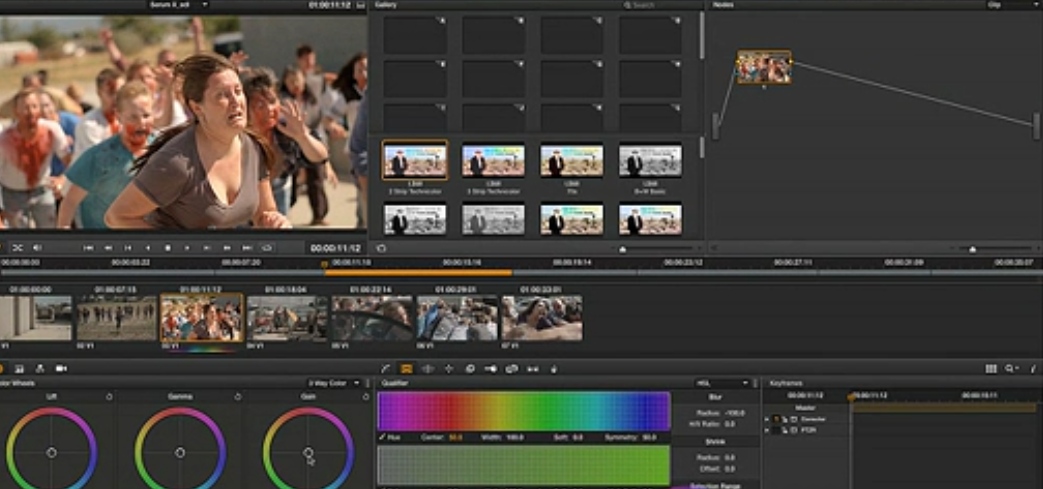Select timeline clip 04 thumbnail
This screenshot has width=1043, height=489.
pos(287,318)
